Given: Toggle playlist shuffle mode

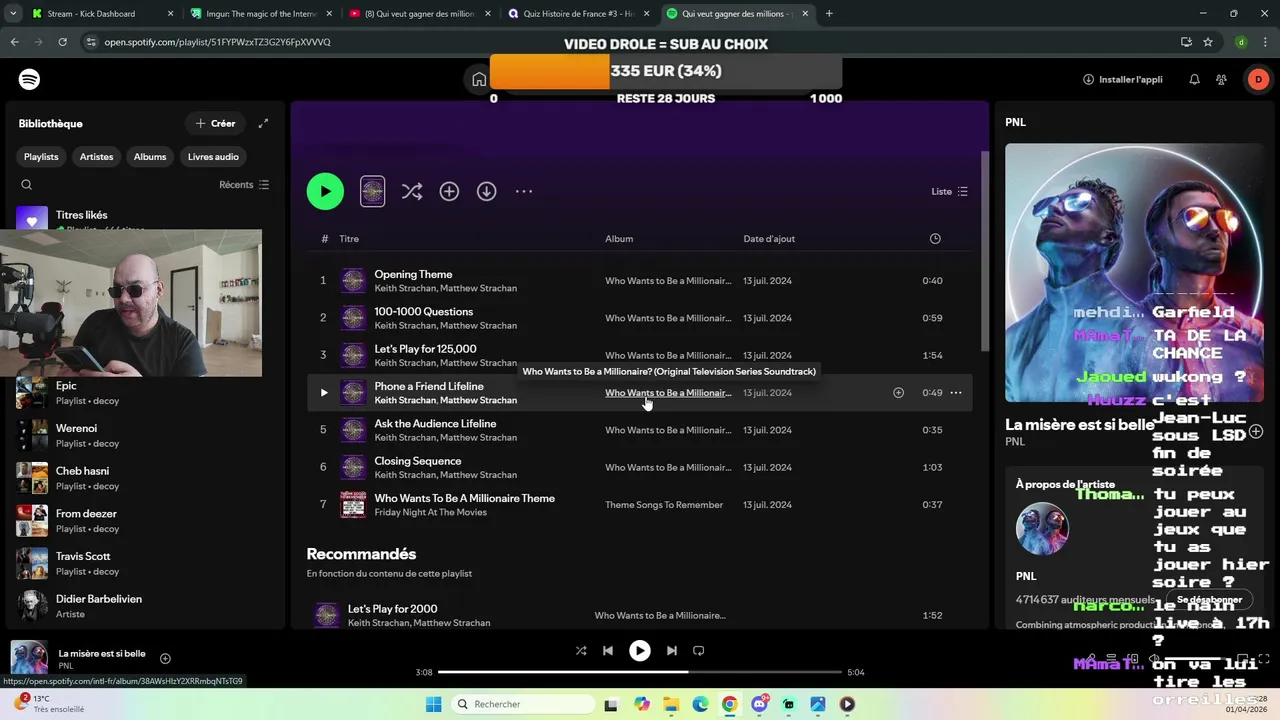Looking at the screenshot, I should point(412,191).
